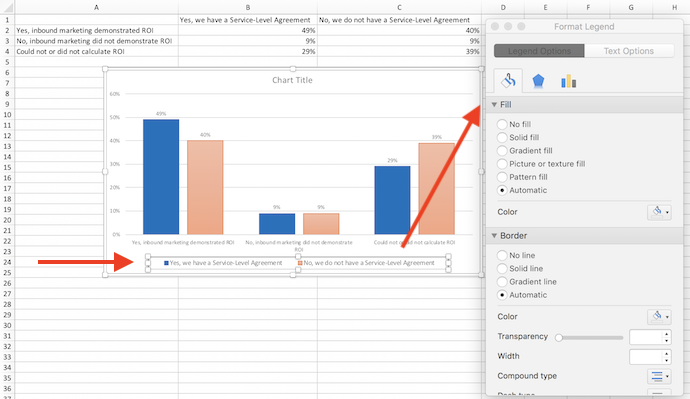Select the Solid line option

[502, 269]
